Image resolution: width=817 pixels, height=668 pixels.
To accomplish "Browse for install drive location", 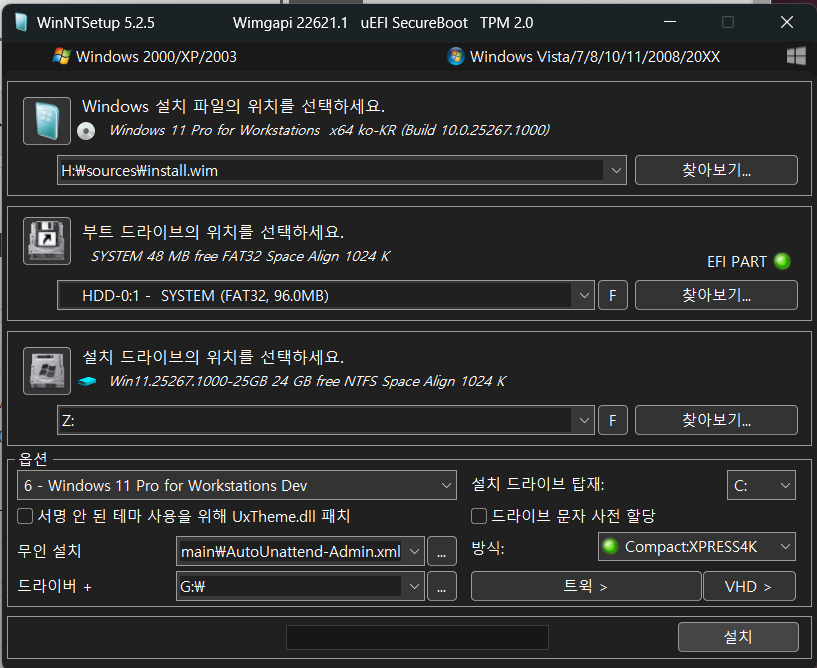I will pos(716,420).
